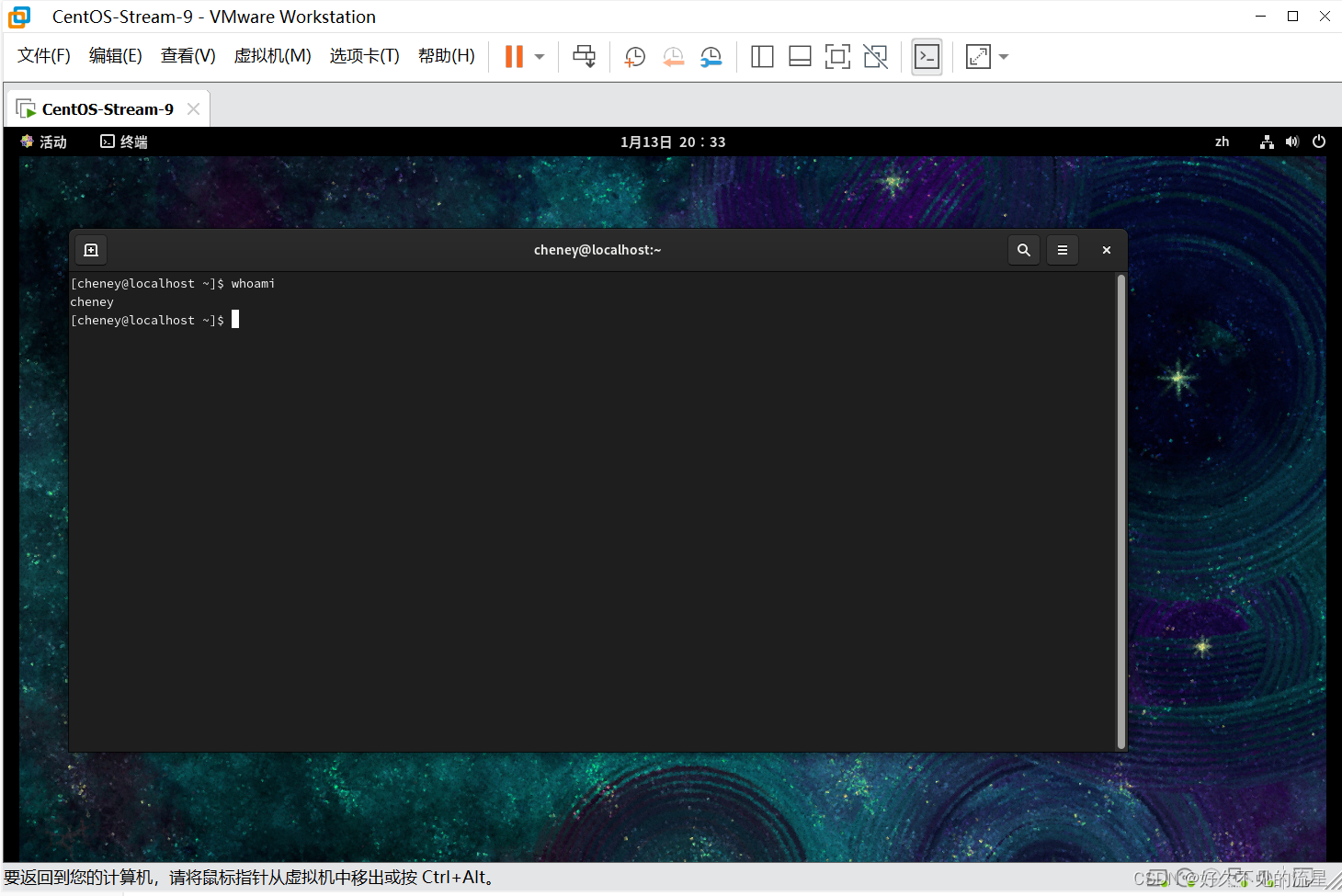This screenshot has height=896, width=1342.
Task: Minimize the VMware Workstation window
Action: click(1261, 17)
